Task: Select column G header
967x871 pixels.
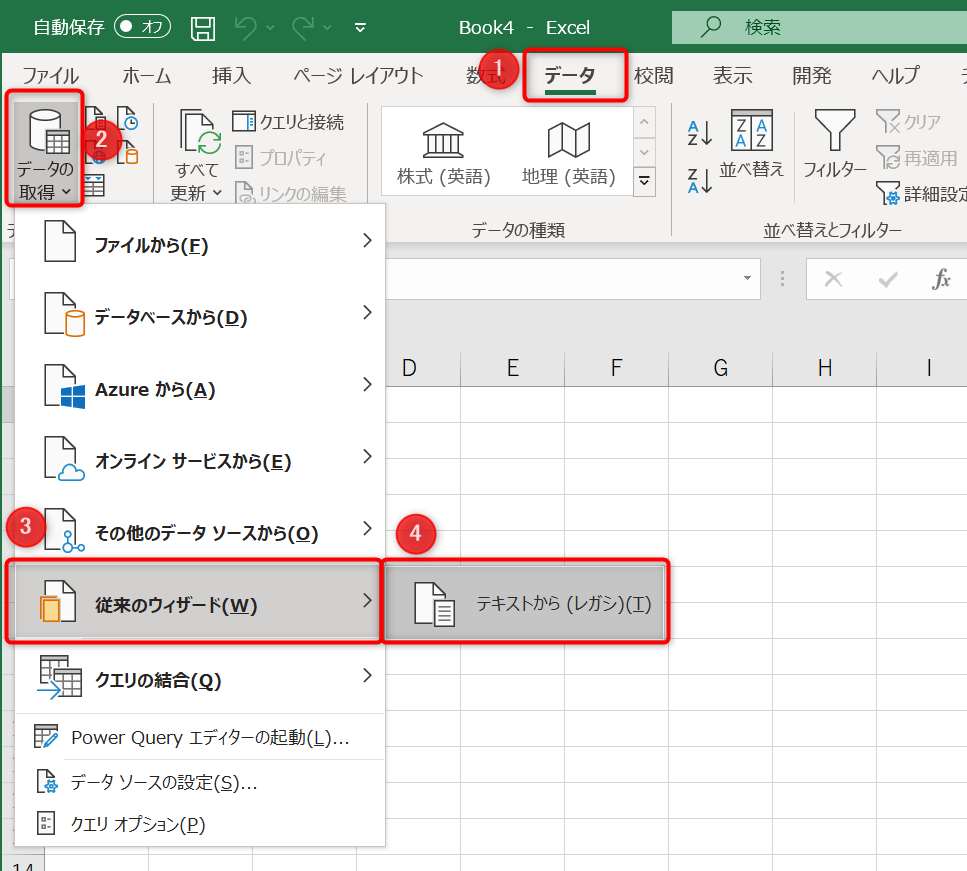Action: click(721, 368)
